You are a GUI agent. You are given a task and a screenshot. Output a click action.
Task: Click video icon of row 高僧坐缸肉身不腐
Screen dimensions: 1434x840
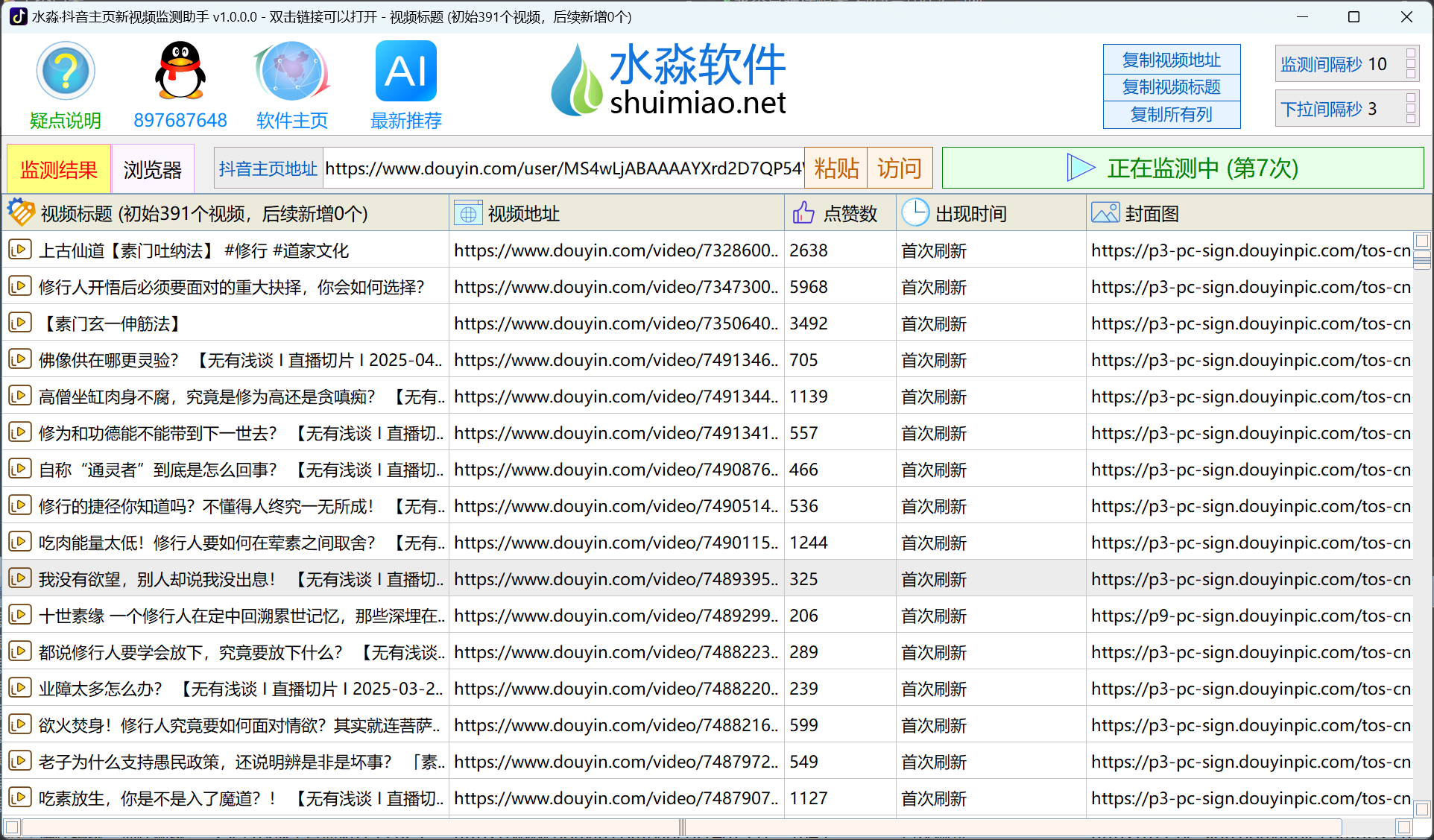click(x=20, y=396)
